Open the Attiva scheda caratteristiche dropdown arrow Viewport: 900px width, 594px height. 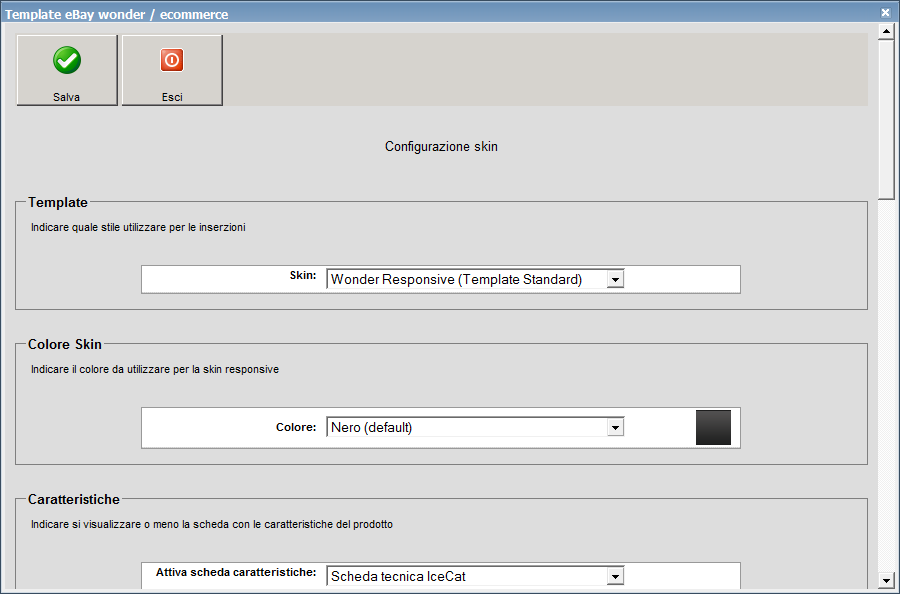[615, 576]
